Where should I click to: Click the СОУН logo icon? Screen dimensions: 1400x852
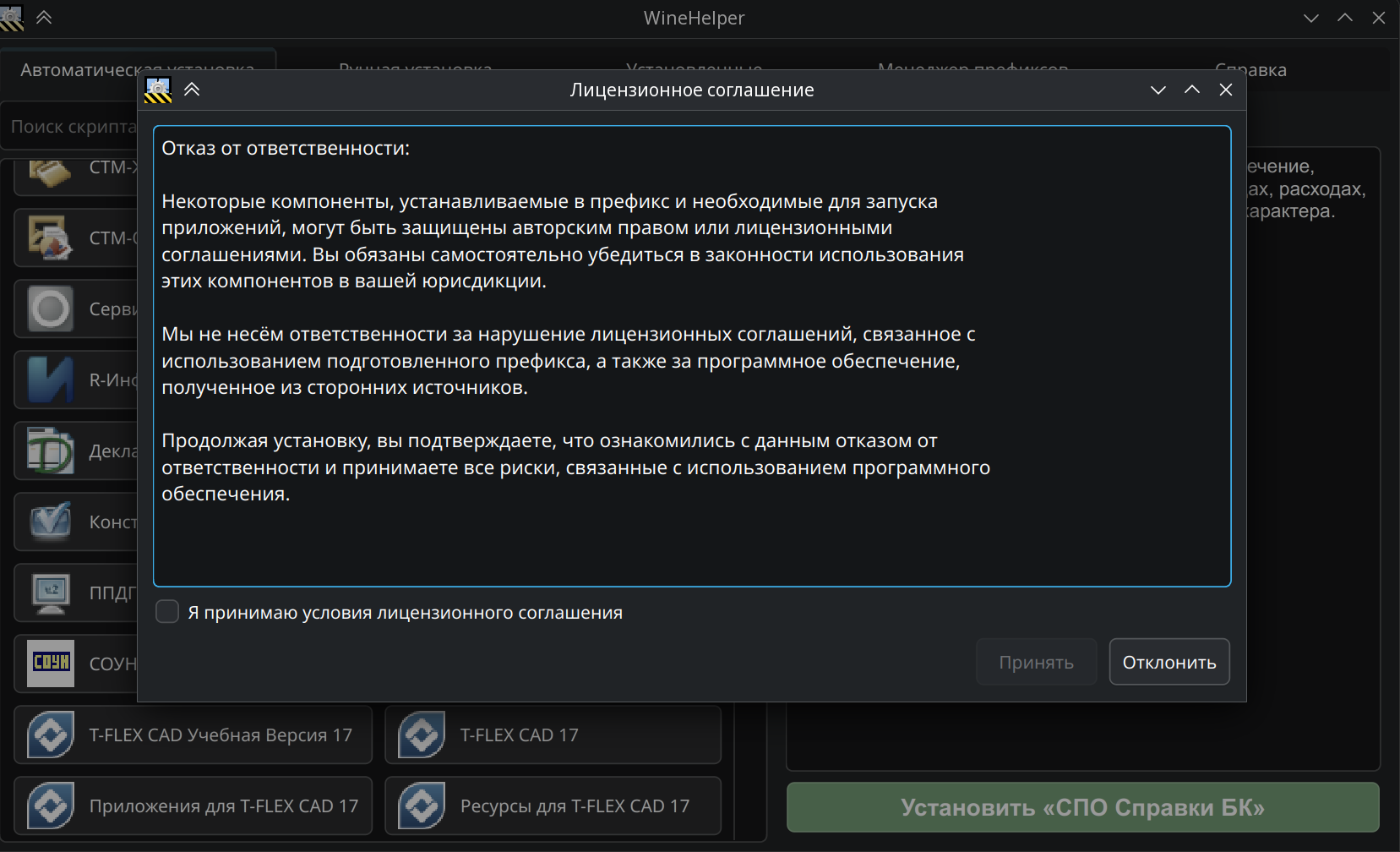click(x=50, y=664)
